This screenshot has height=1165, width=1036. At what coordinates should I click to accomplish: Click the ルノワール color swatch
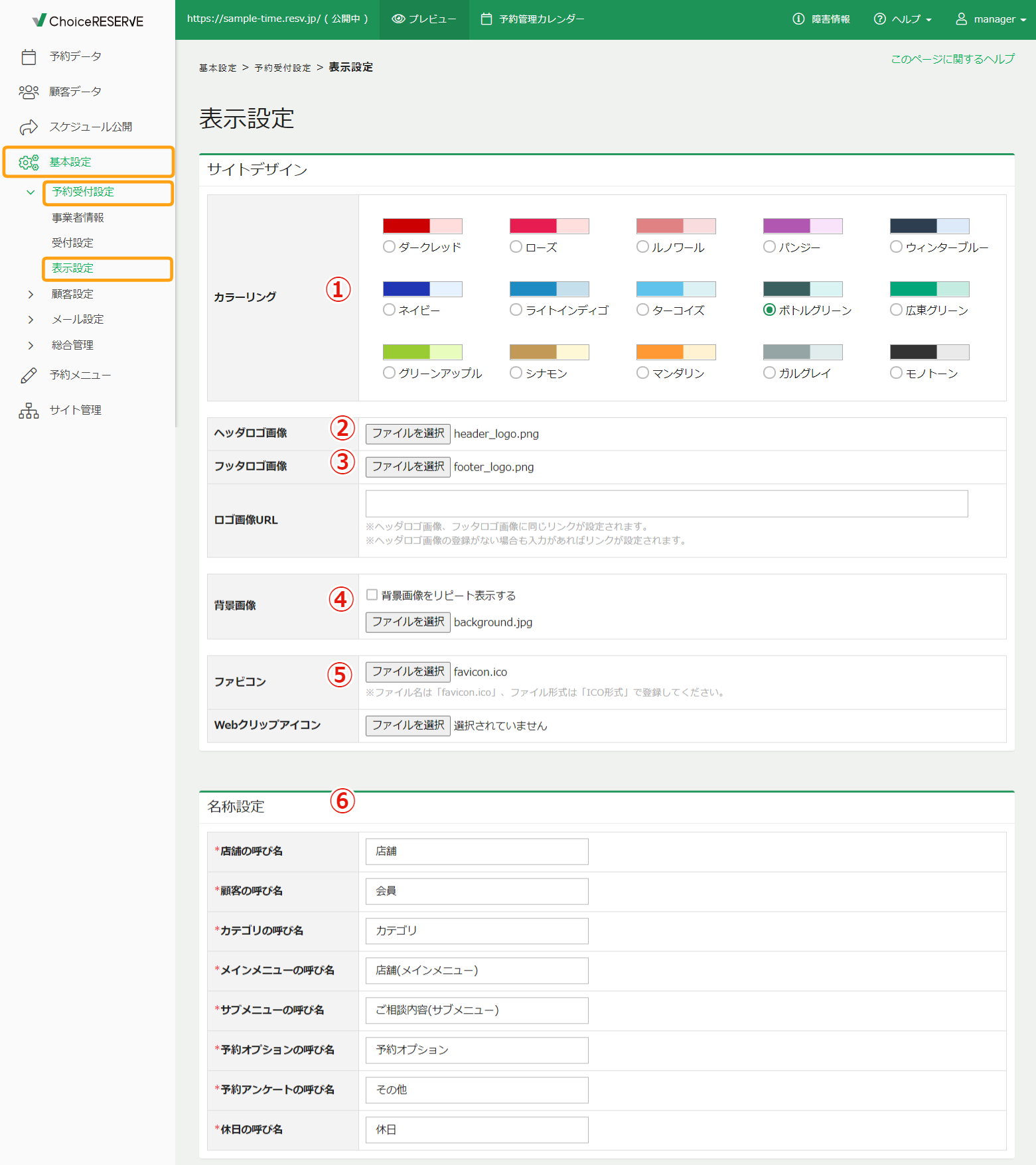(676, 226)
